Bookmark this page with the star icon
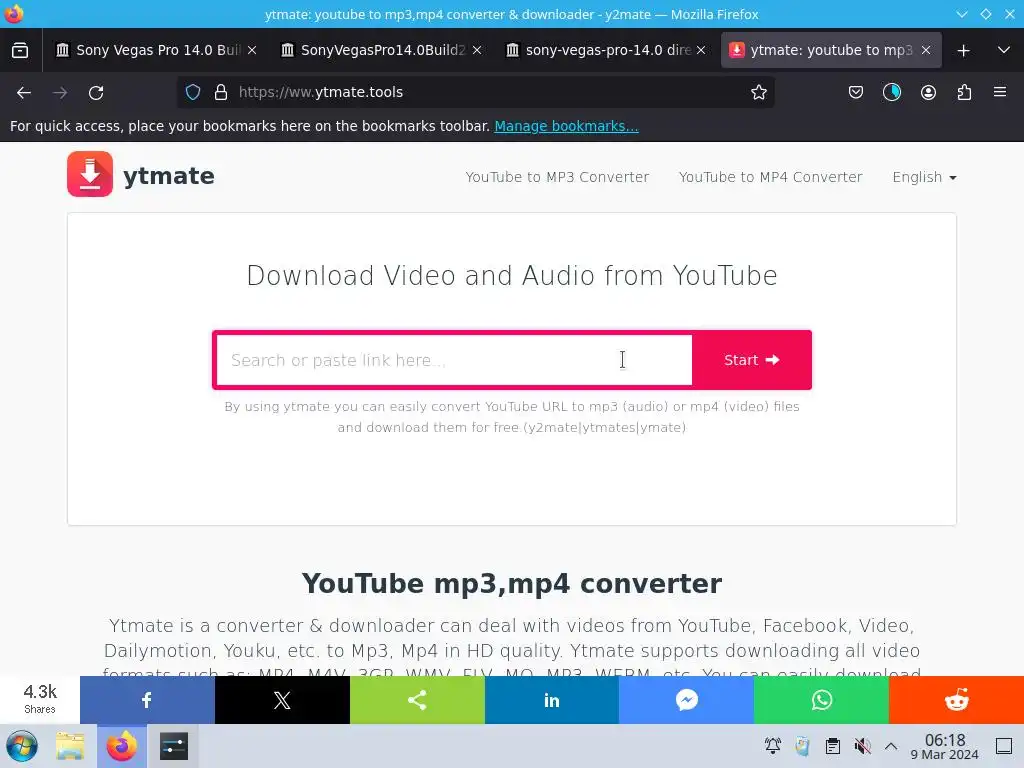Viewport: 1024px width, 768px height. click(x=758, y=93)
